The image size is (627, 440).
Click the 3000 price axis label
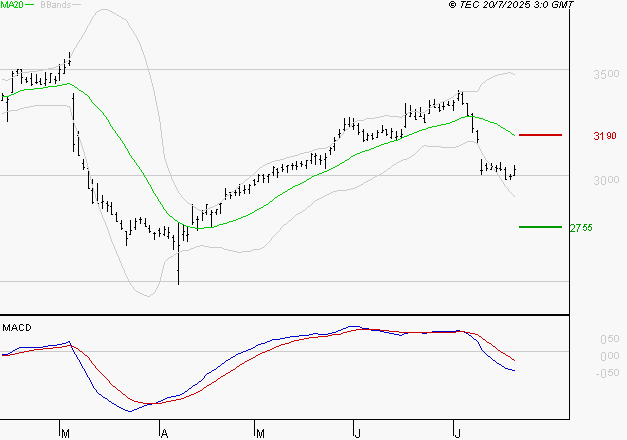click(x=606, y=180)
